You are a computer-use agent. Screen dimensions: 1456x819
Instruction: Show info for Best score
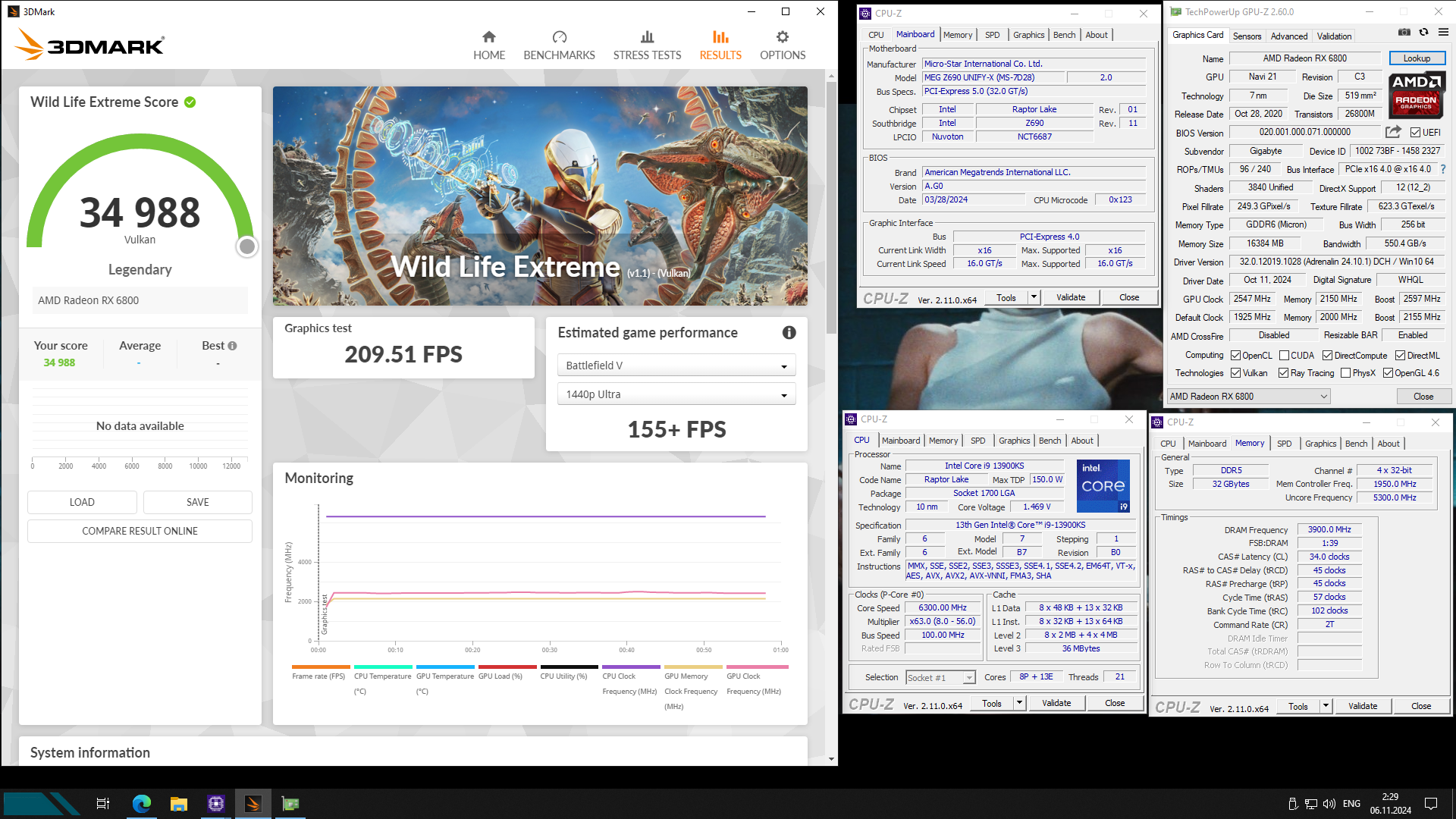click(232, 346)
